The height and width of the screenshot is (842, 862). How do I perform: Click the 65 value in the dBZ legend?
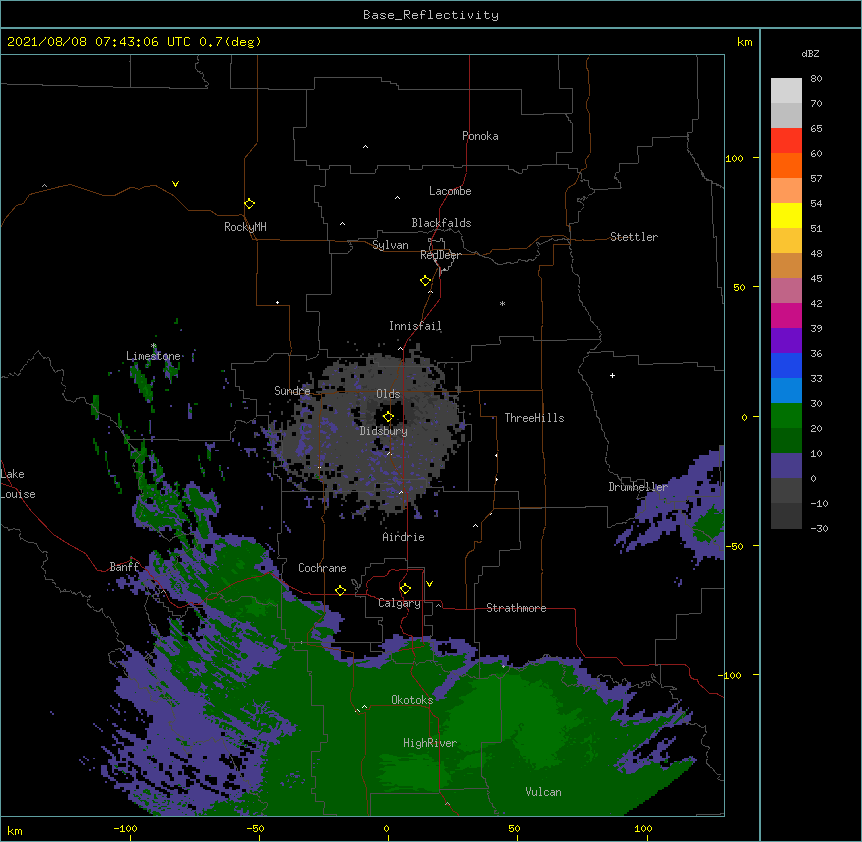816,129
